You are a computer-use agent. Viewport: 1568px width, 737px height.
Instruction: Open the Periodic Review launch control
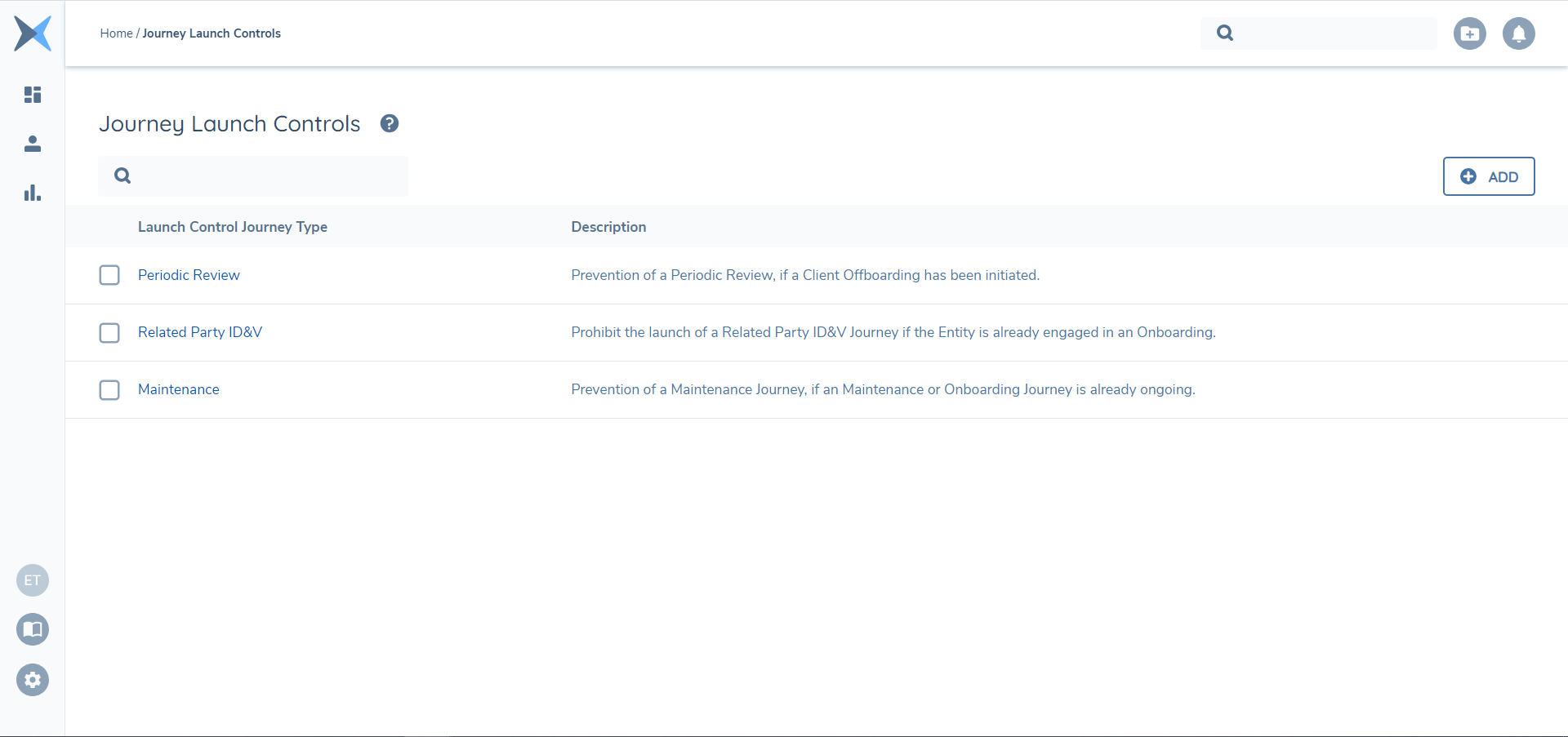pyautogui.click(x=189, y=275)
